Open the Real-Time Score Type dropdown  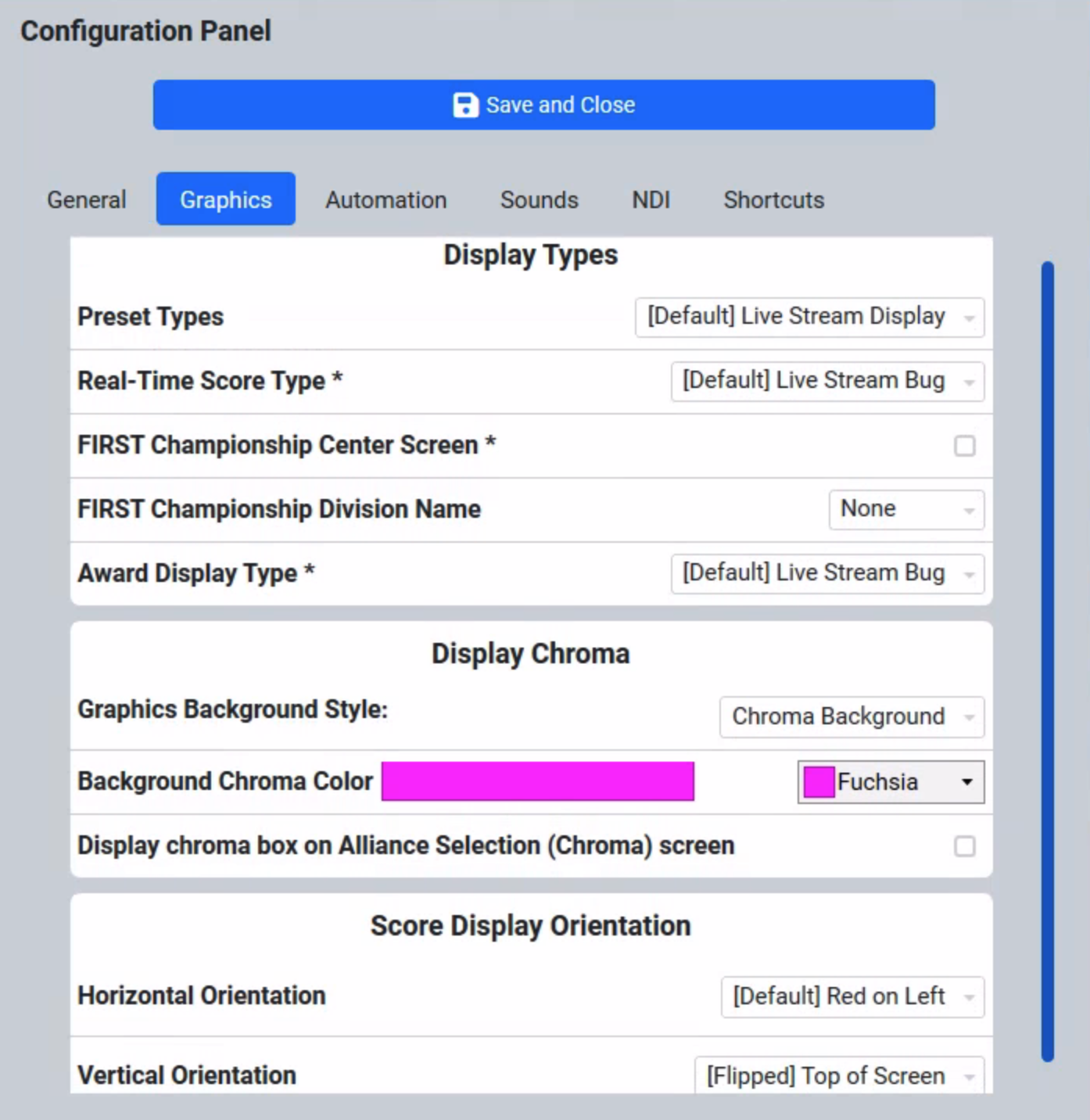827,381
